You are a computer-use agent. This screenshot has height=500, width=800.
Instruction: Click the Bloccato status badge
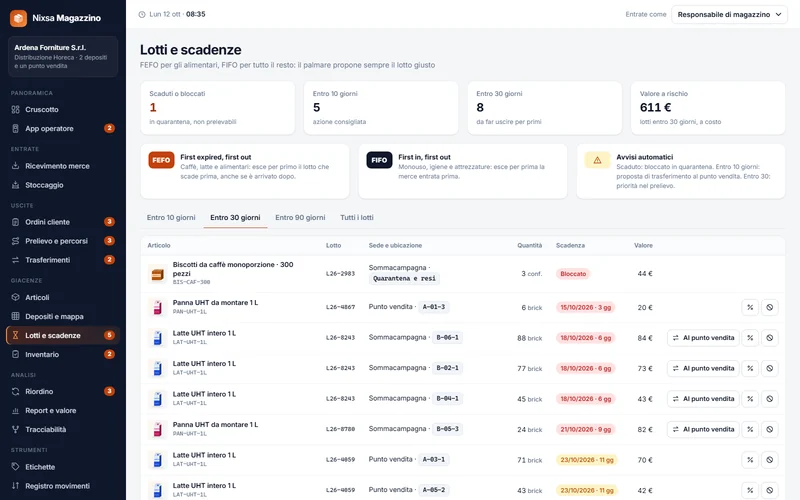[573, 274]
